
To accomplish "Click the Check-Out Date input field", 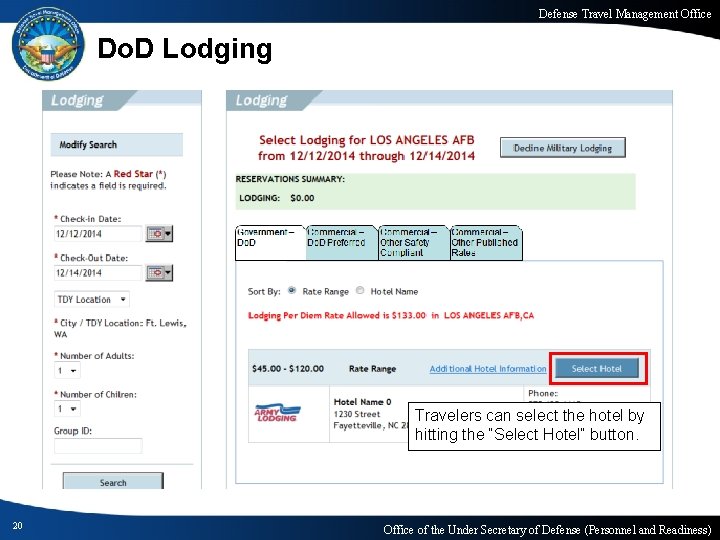I will 98,273.
